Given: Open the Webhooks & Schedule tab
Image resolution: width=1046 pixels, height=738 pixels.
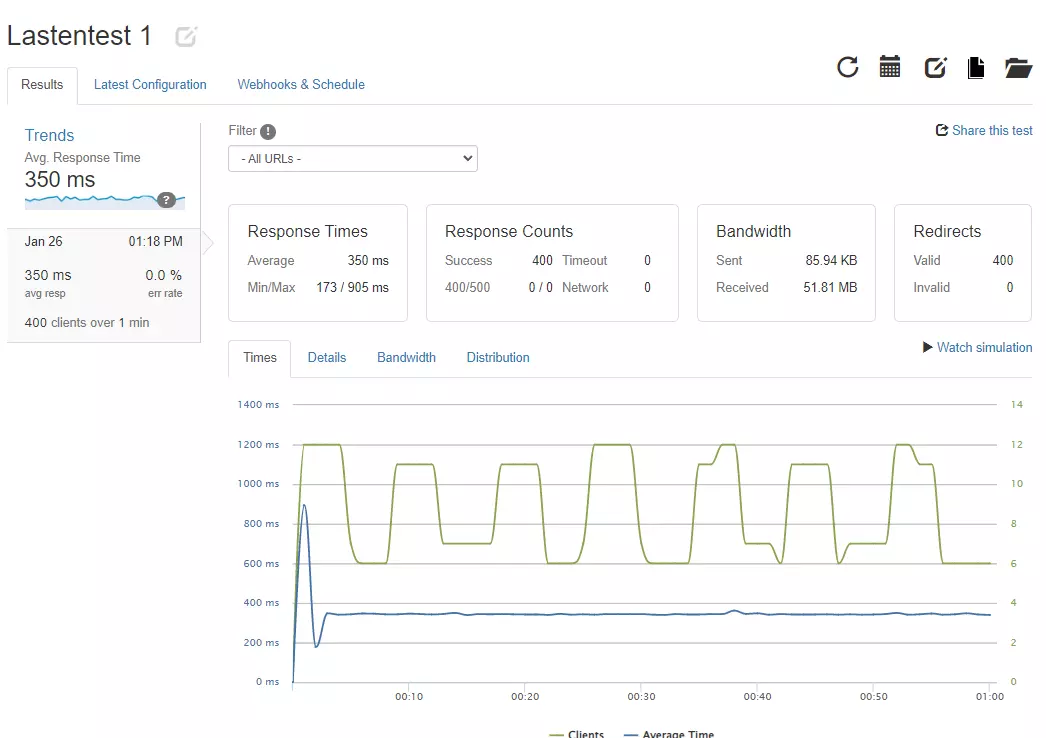Looking at the screenshot, I should 301,85.
